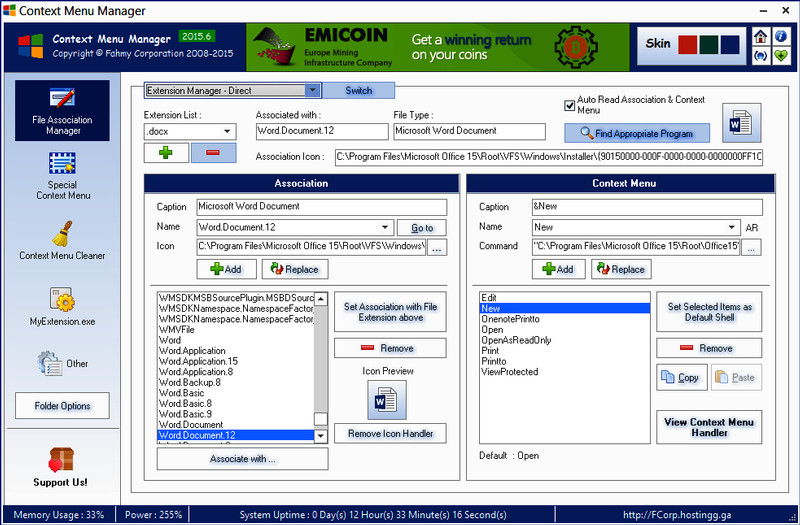The width and height of the screenshot is (800, 525).
Task: Click Replace in Association panel
Action: coord(295,269)
